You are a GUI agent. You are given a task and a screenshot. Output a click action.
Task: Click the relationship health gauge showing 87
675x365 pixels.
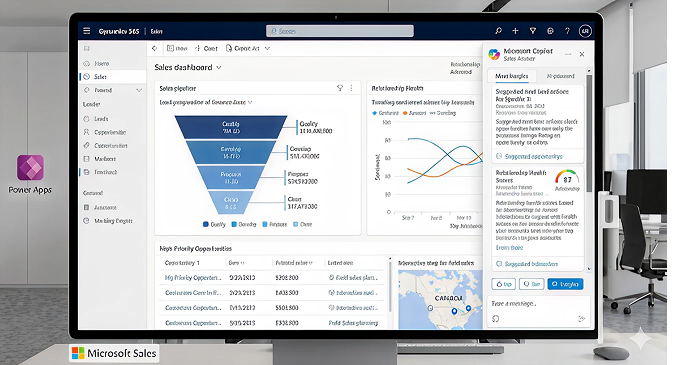(x=567, y=178)
